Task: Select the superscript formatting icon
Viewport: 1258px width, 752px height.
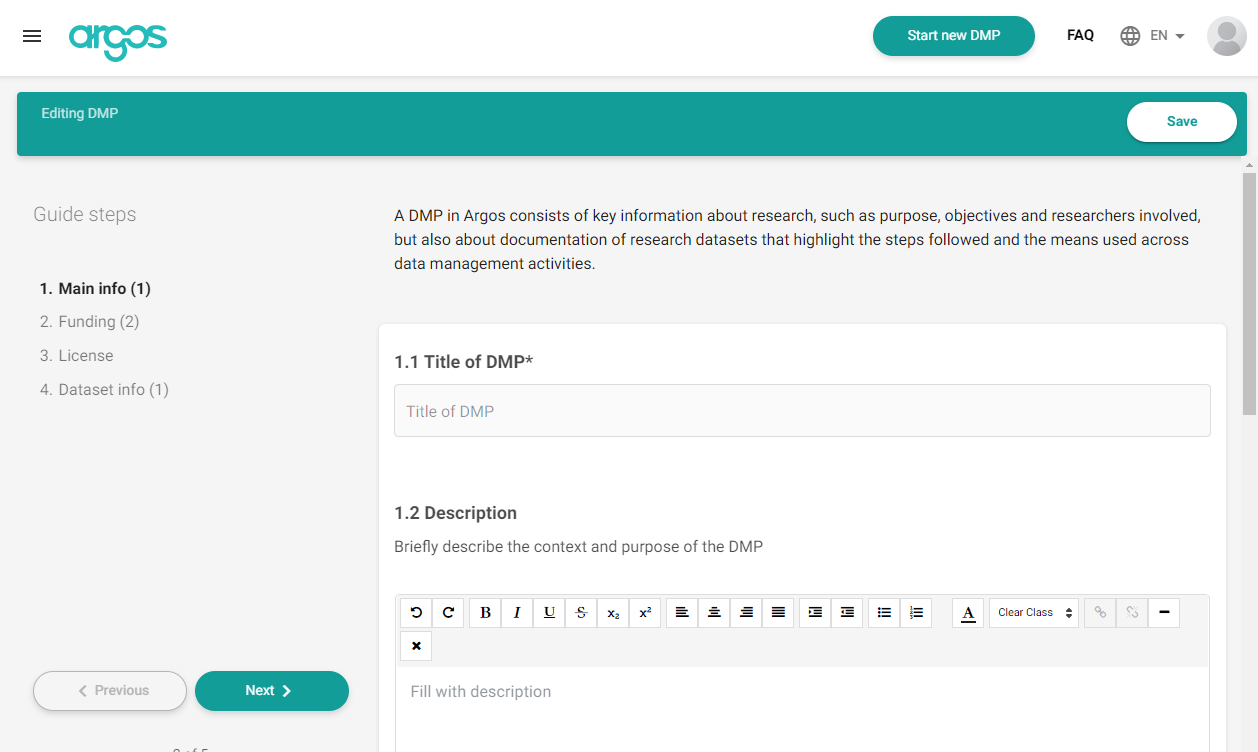Action: pos(645,612)
